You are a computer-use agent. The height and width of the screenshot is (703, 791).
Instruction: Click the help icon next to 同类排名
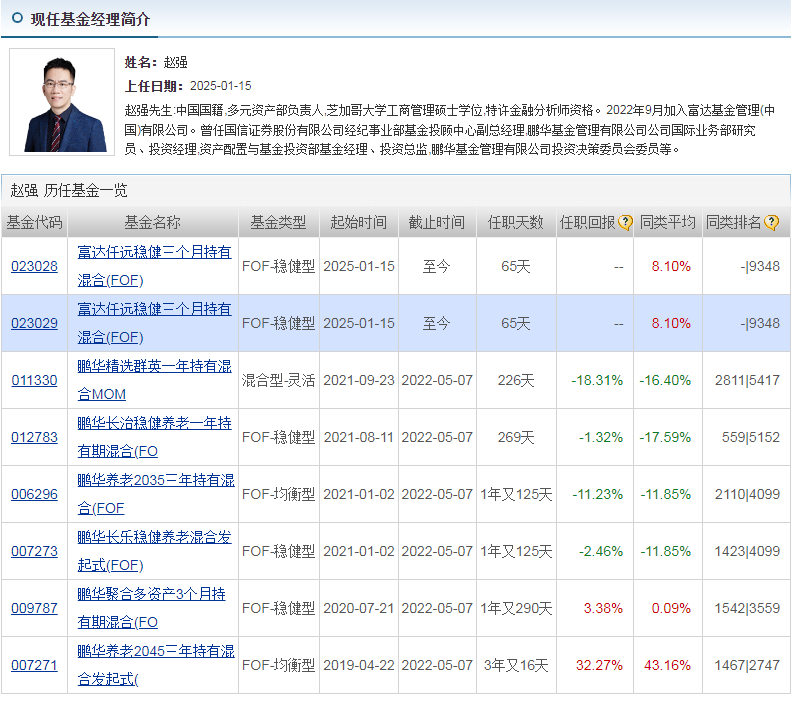pyautogui.click(x=771, y=222)
